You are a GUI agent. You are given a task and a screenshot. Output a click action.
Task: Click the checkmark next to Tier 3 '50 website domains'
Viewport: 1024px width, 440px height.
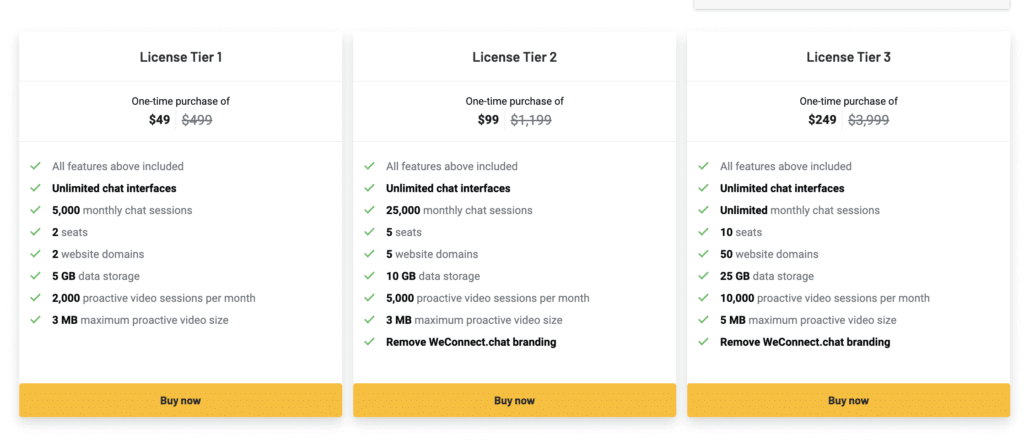(703, 254)
